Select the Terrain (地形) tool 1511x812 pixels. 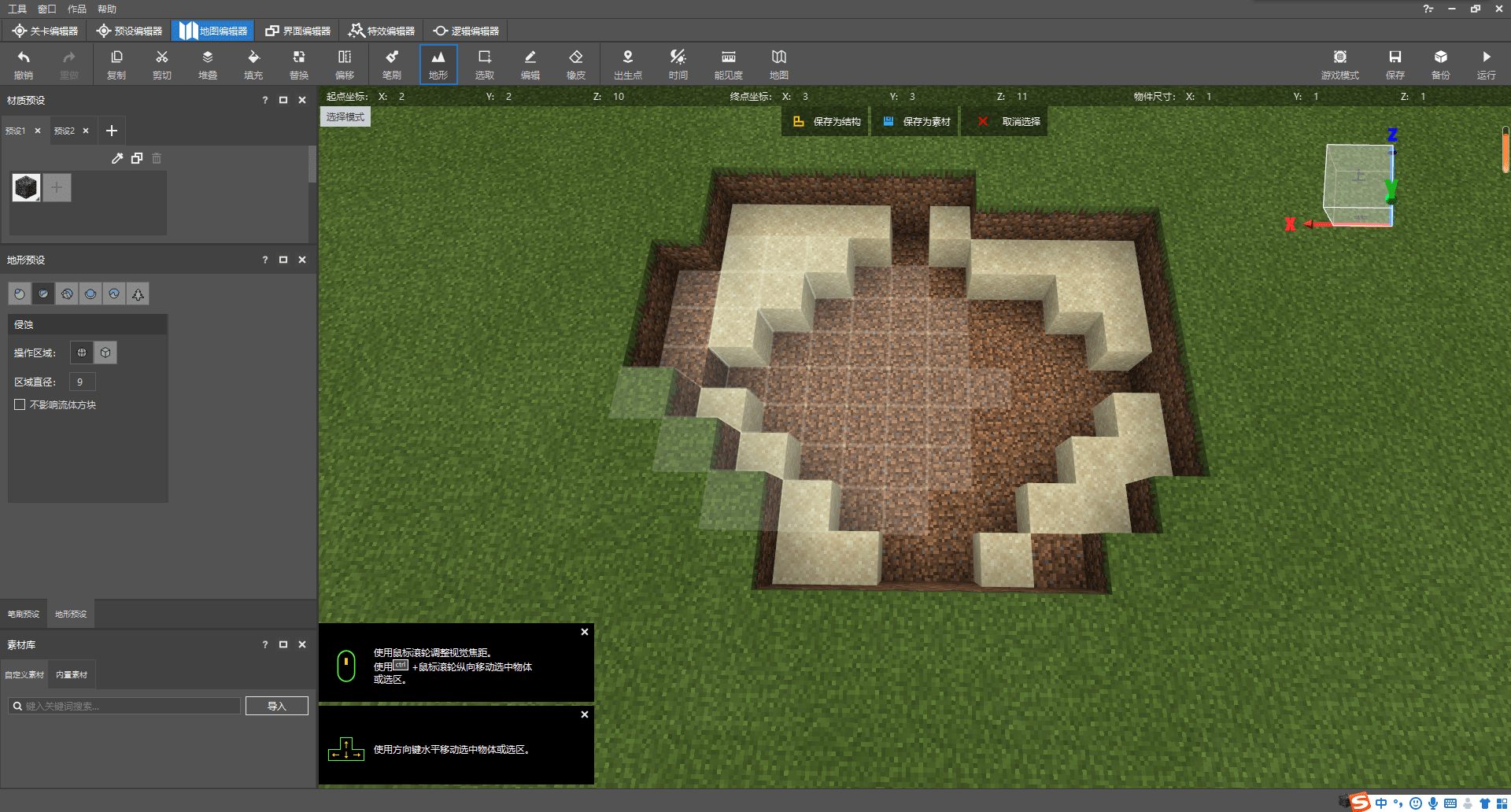[x=438, y=65]
